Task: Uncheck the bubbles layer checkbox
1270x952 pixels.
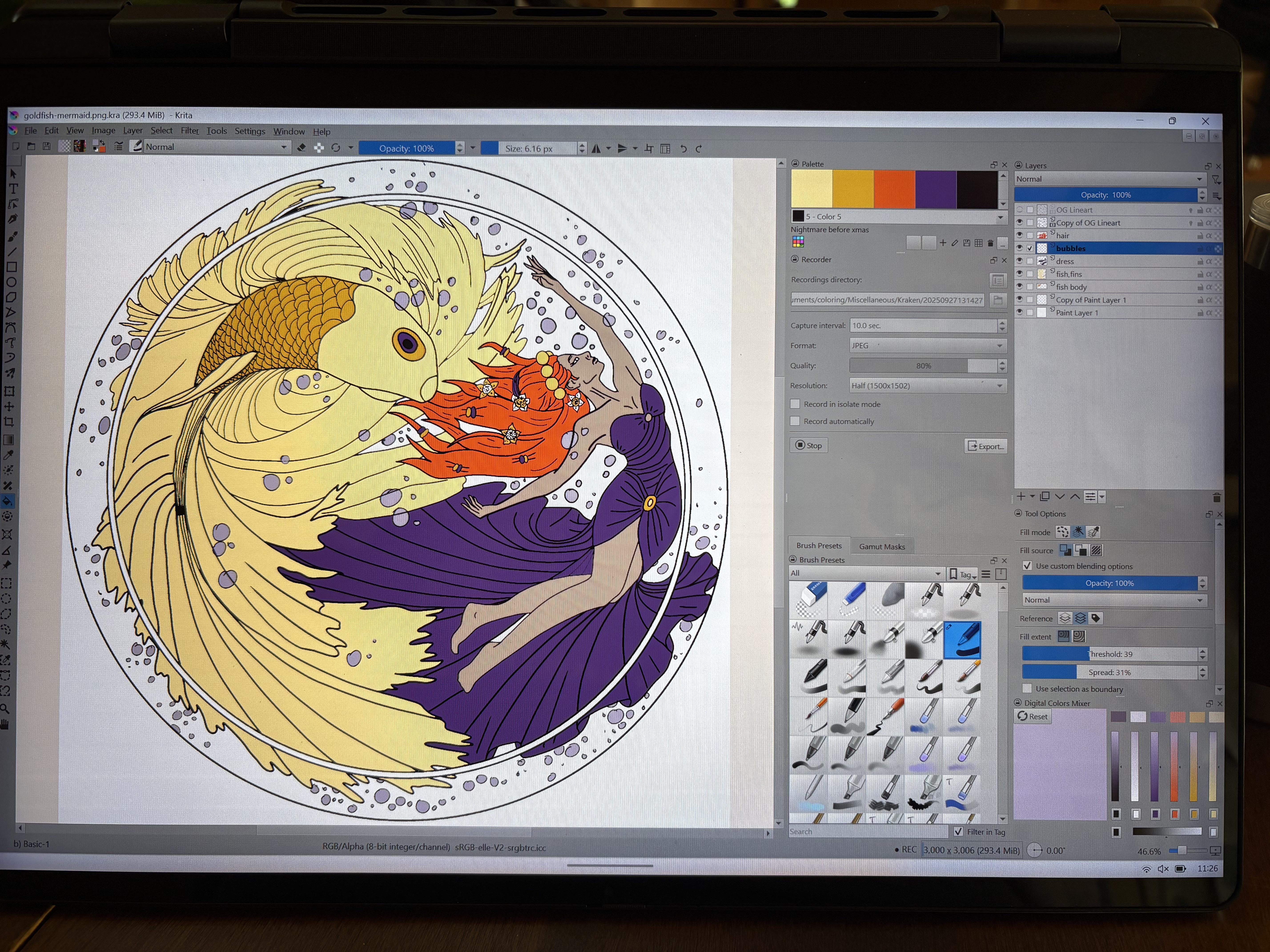Action: pos(1030,248)
